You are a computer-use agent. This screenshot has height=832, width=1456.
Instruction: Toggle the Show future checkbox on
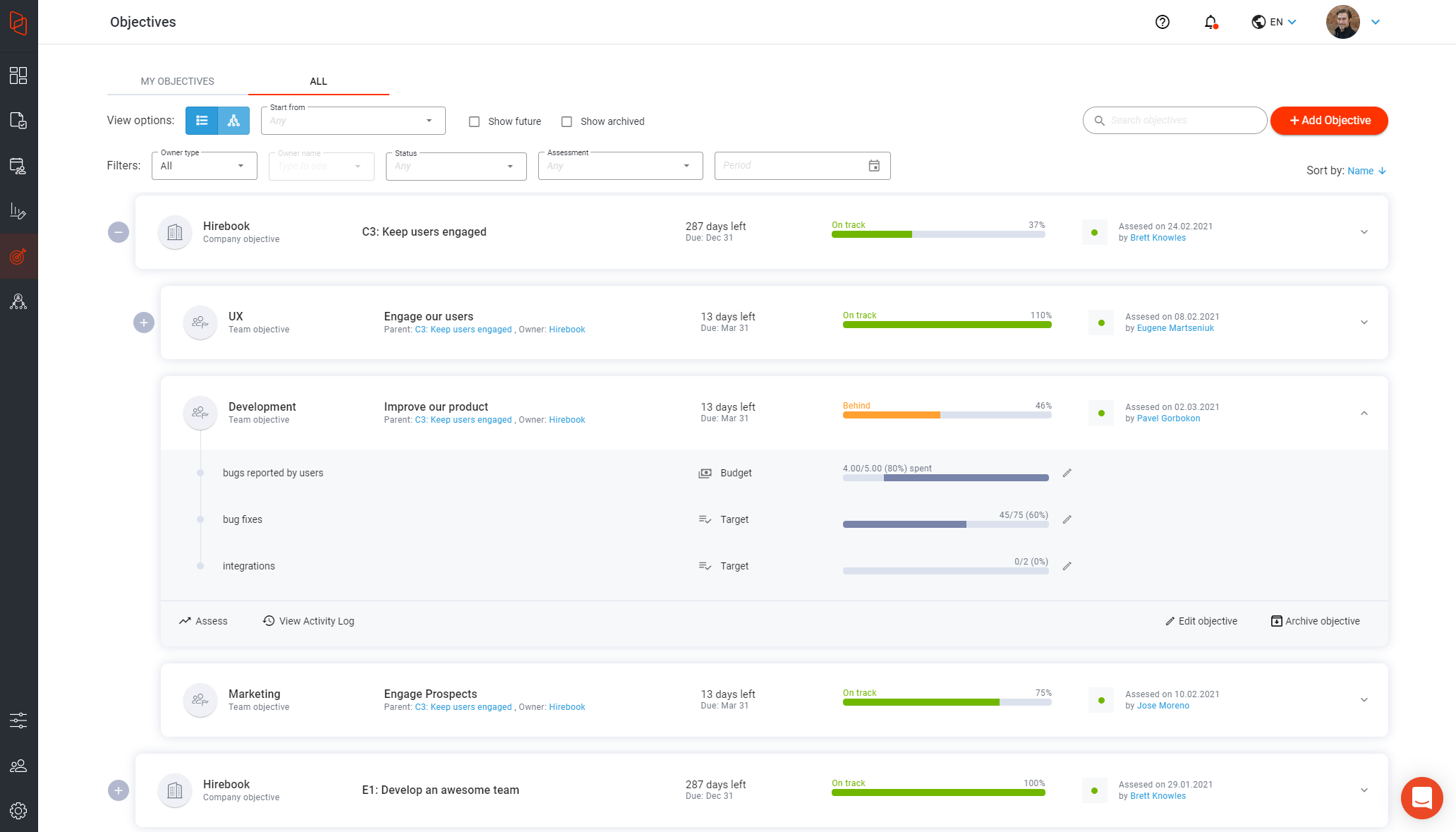point(474,121)
